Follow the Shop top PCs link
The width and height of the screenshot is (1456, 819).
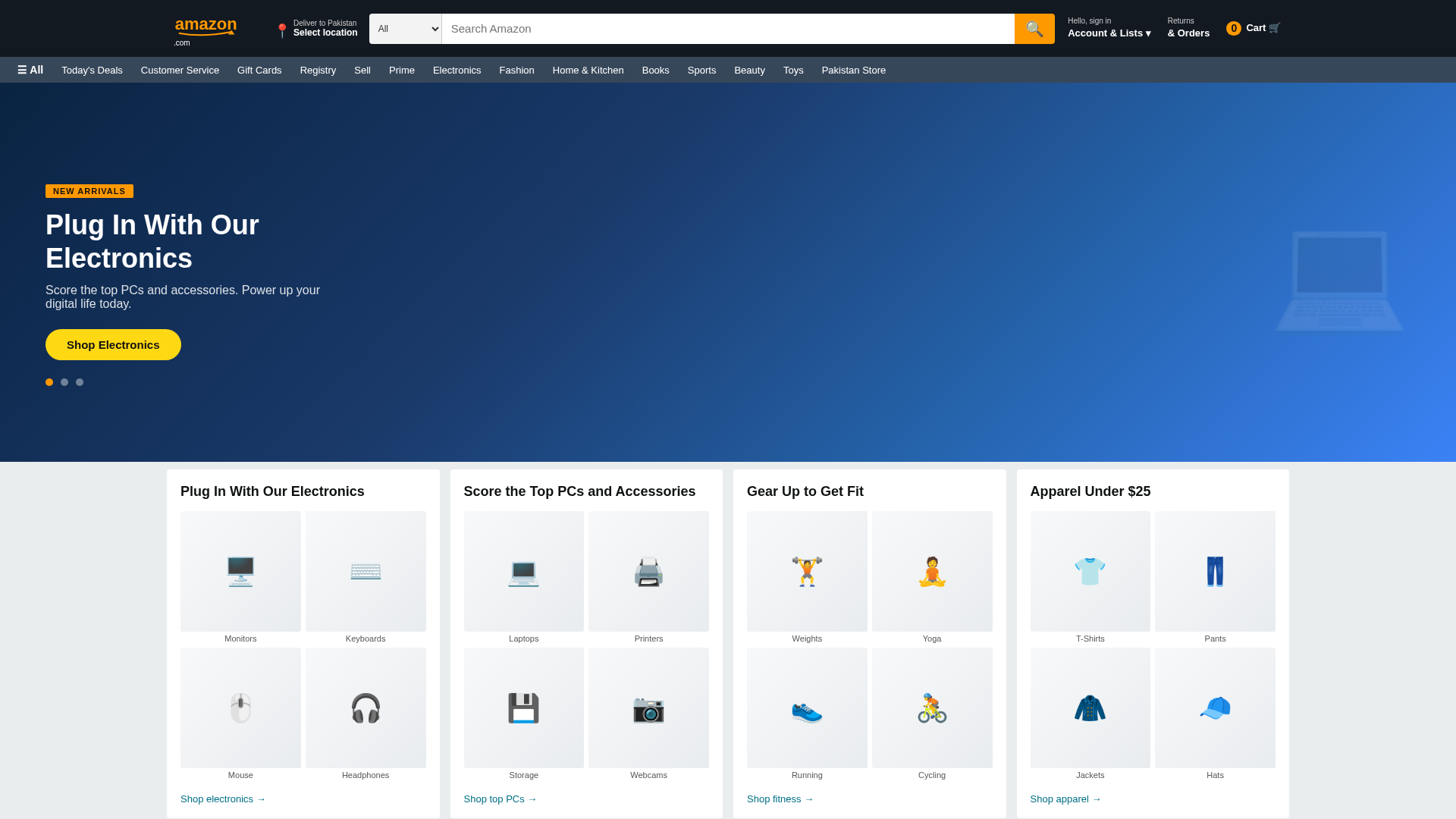[500, 799]
